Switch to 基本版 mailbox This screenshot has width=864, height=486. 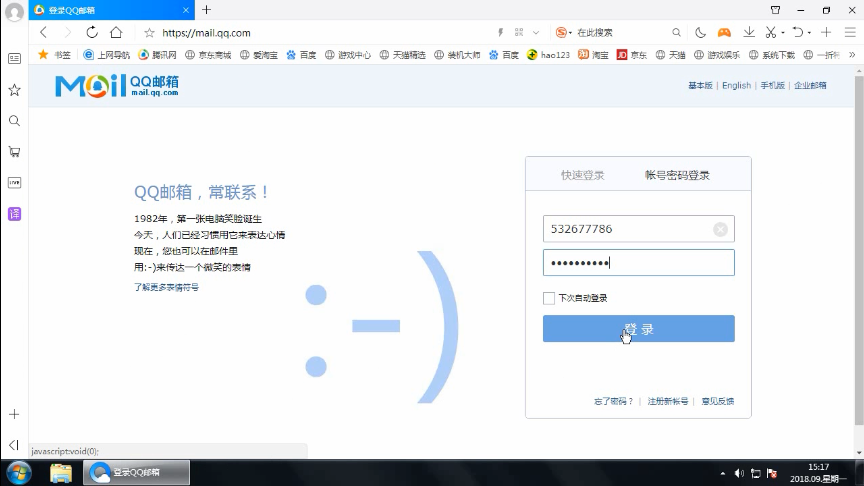(700, 85)
